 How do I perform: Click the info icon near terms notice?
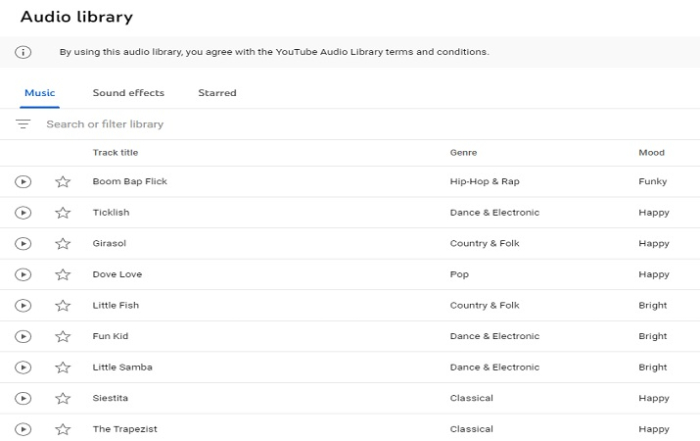[x=23, y=52]
